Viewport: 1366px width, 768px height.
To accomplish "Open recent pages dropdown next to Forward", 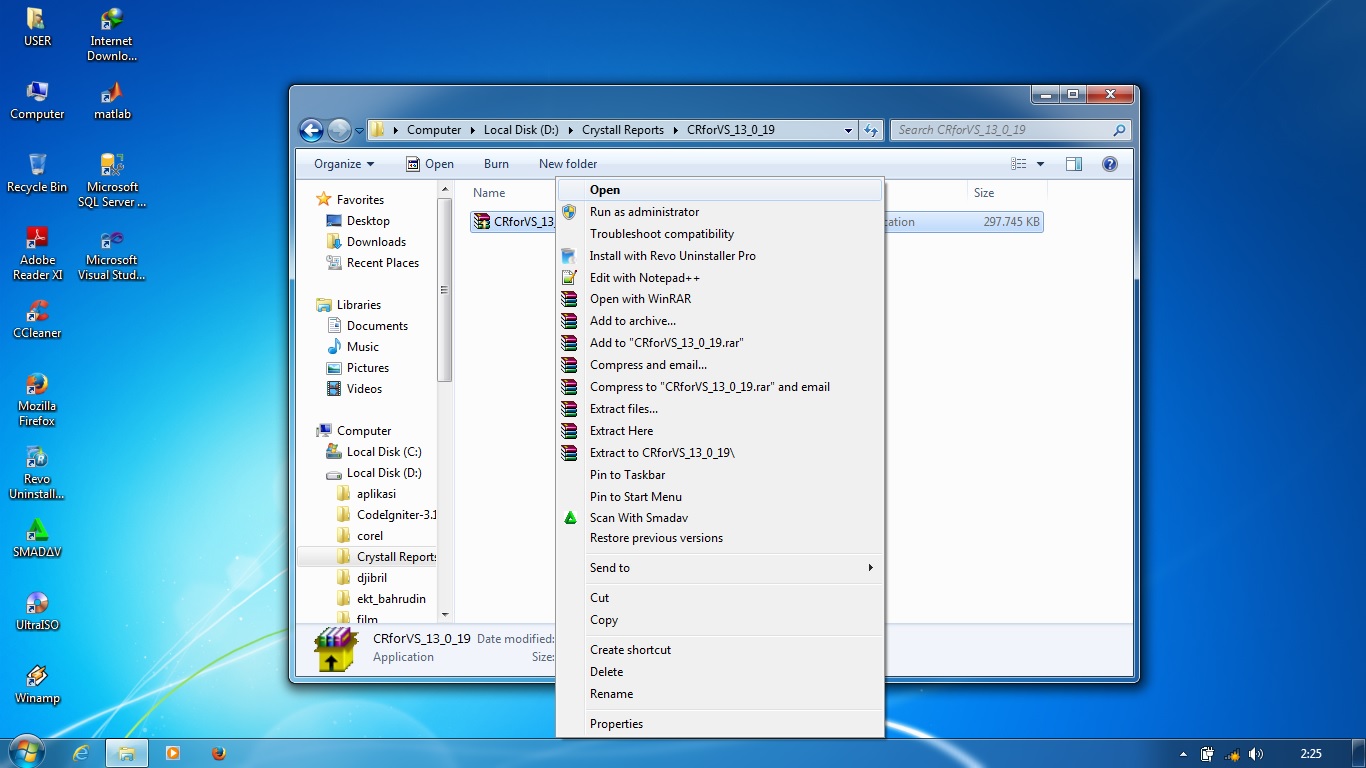I will point(359,131).
